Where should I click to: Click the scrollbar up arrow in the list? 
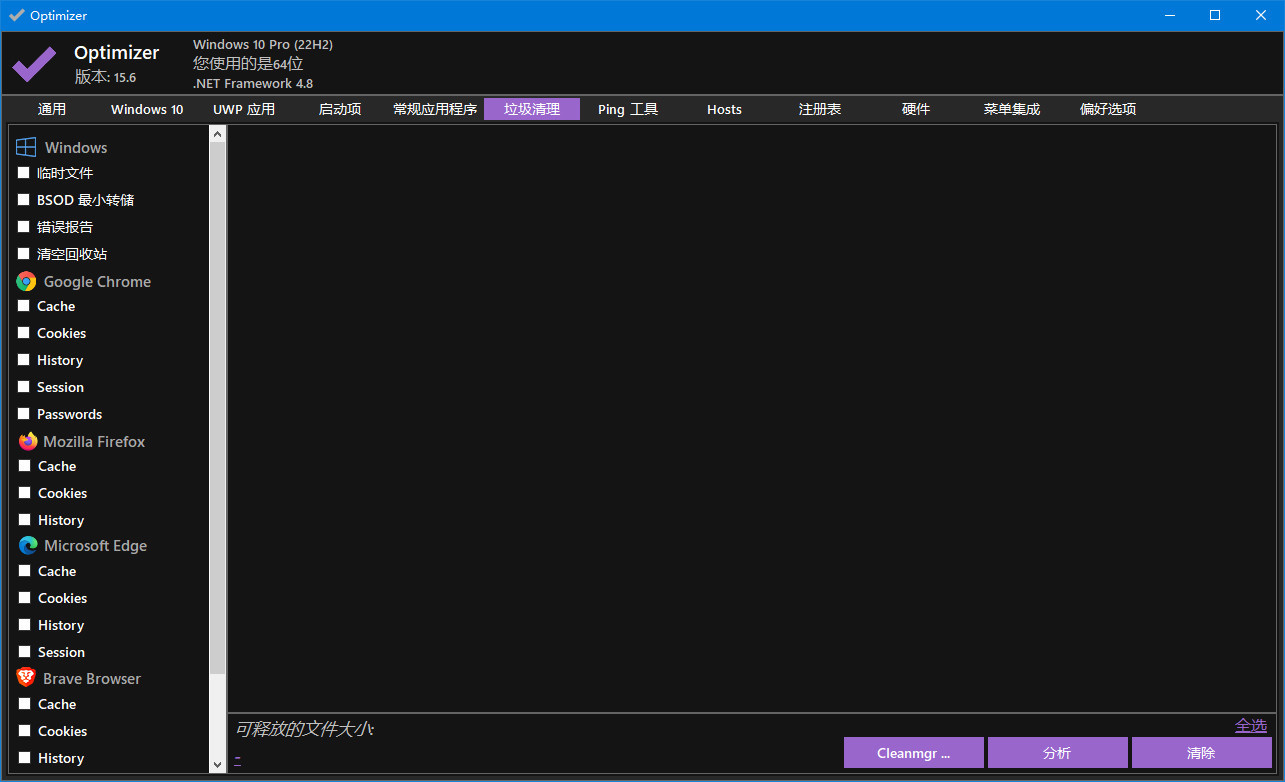[x=218, y=134]
